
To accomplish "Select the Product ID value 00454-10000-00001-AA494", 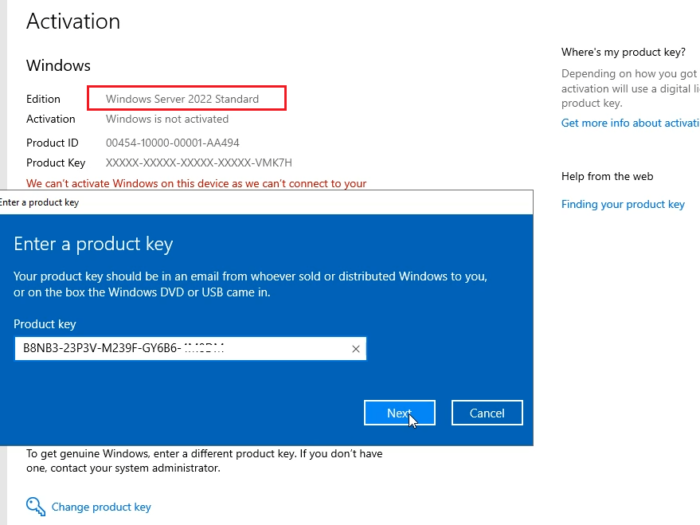I will (x=172, y=143).
